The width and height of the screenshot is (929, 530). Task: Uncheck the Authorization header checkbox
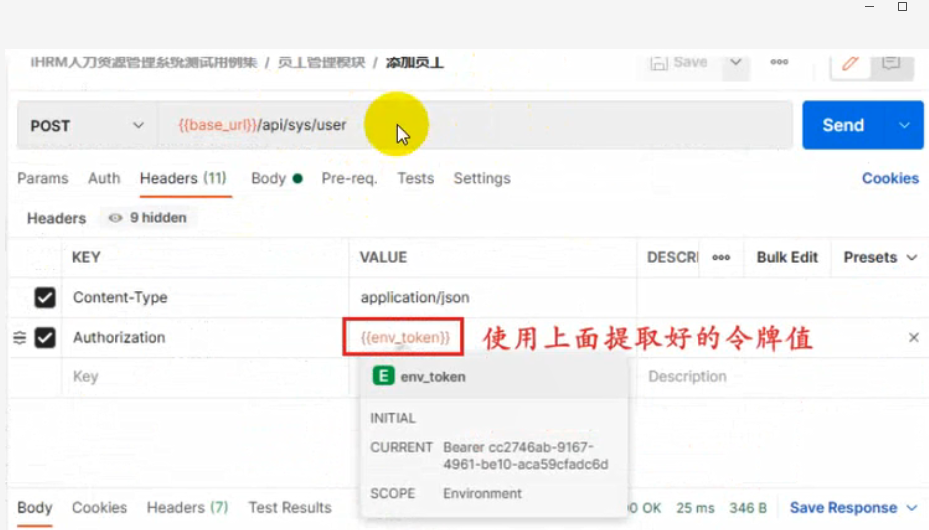click(x=45, y=338)
